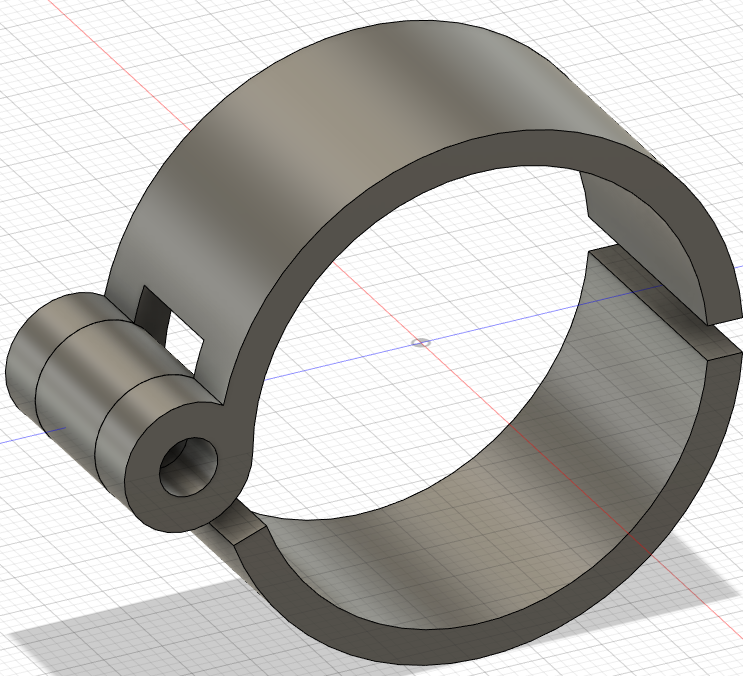Screen dimensions: 743x676
Task: Select the flat top end face of lower half at the gap
Action: pos(663,303)
